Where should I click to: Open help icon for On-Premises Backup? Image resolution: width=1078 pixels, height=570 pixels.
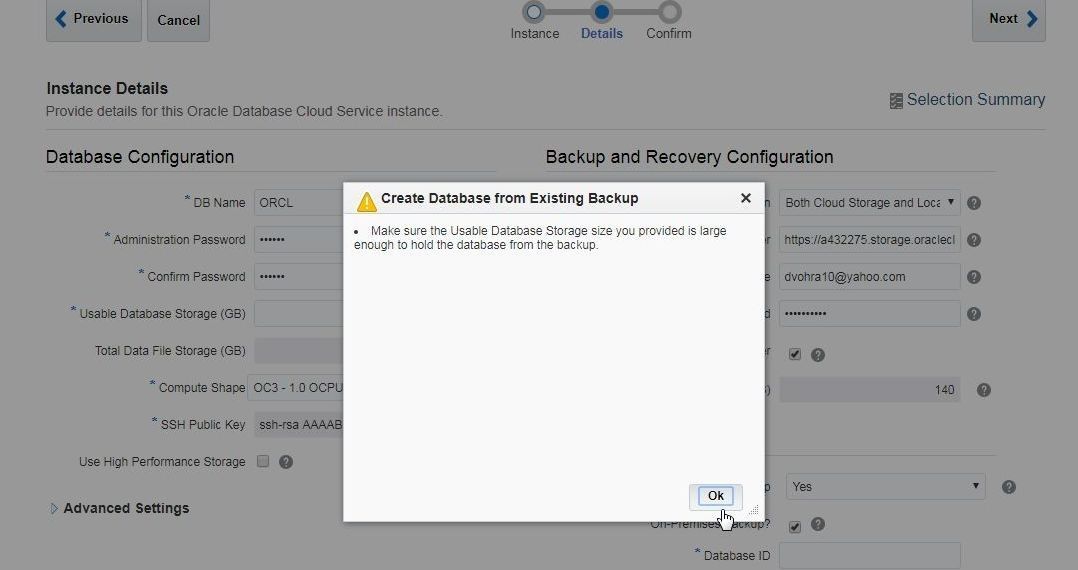click(817, 524)
